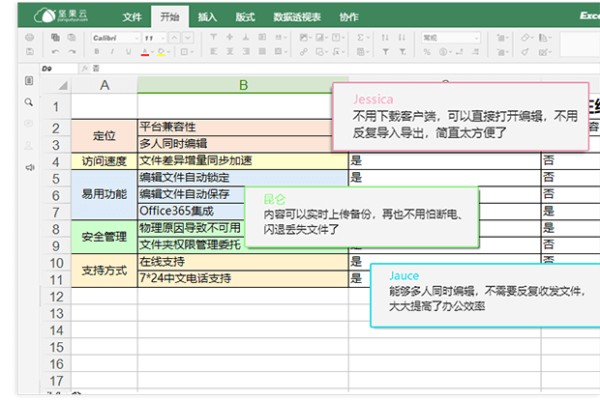The width and height of the screenshot is (600, 400).
Task: Select the cell 7*24中文电话支持
Action: (243, 278)
